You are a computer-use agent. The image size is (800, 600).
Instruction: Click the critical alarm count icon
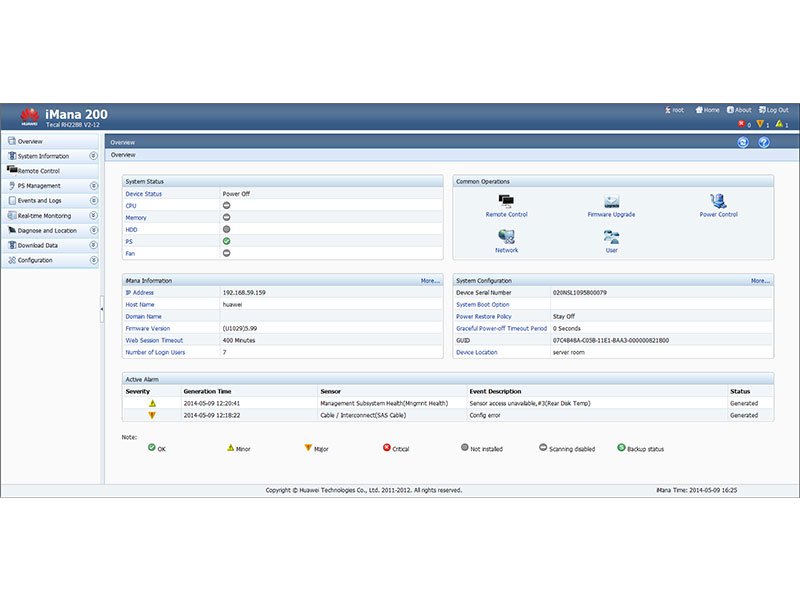pyautogui.click(x=741, y=124)
